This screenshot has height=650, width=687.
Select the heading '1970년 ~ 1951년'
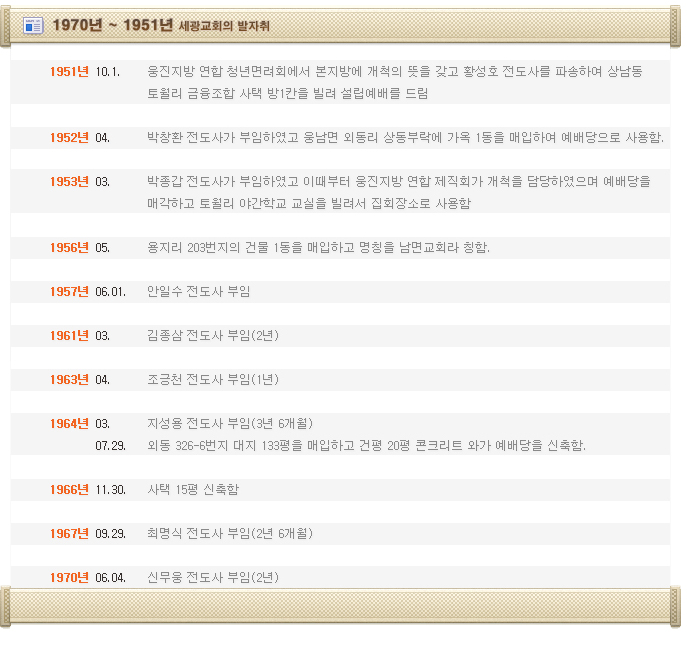[x=113, y=25]
